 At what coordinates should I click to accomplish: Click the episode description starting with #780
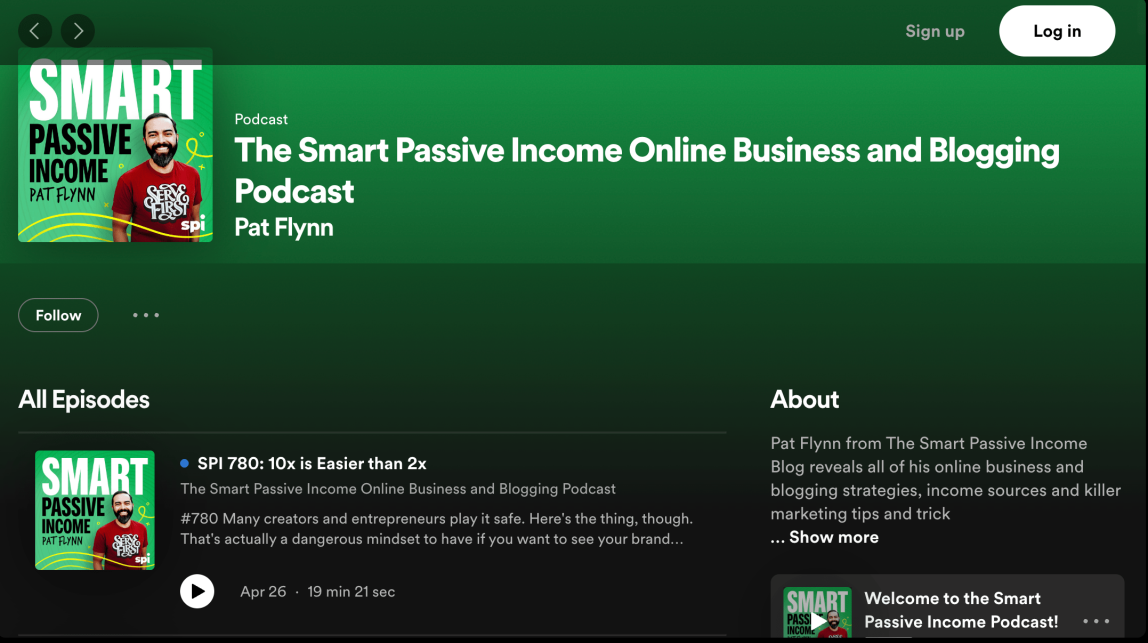pos(436,529)
